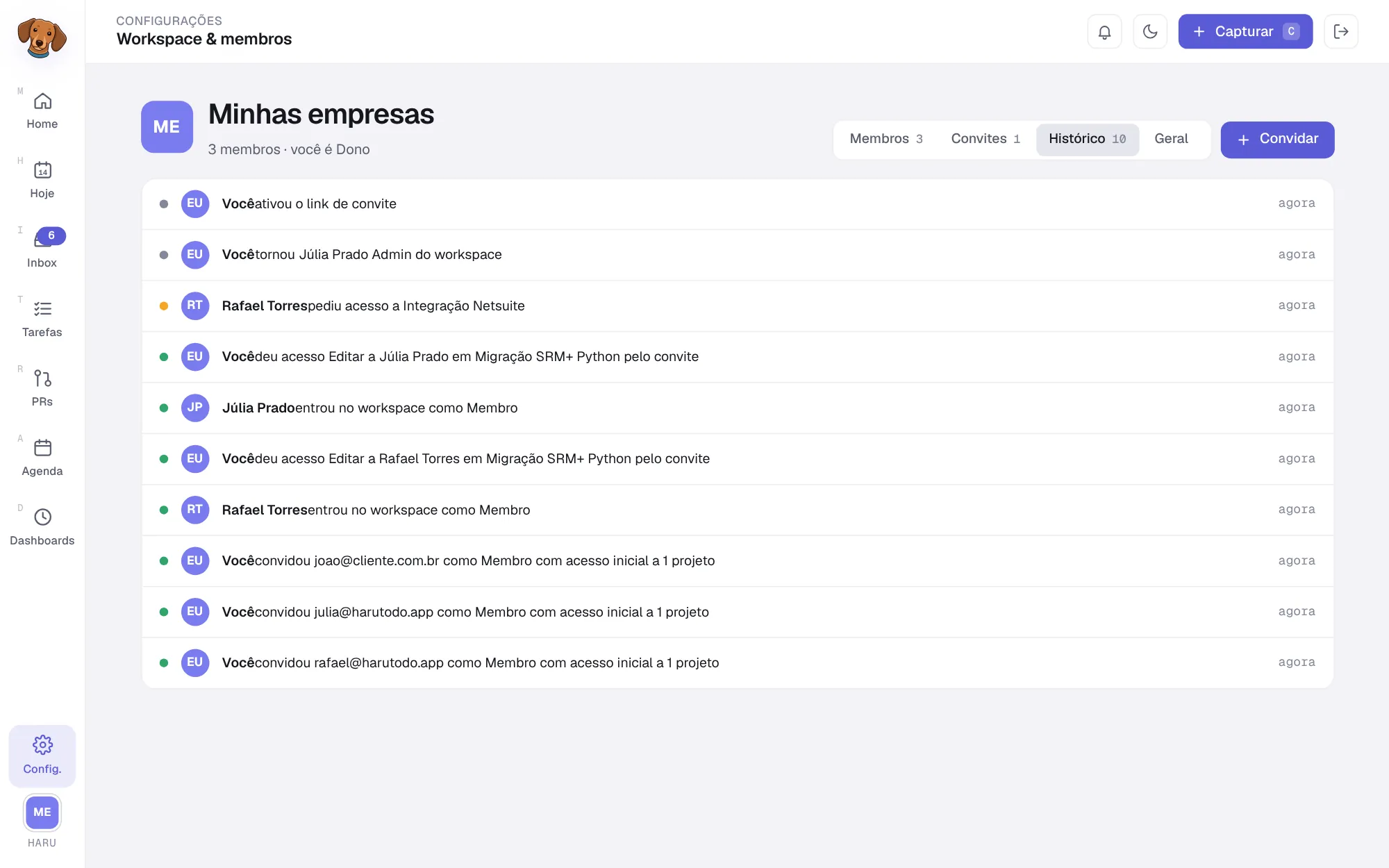Click Júlia Prado access granted entry
The height and width of the screenshot is (868, 1389).
click(x=738, y=357)
